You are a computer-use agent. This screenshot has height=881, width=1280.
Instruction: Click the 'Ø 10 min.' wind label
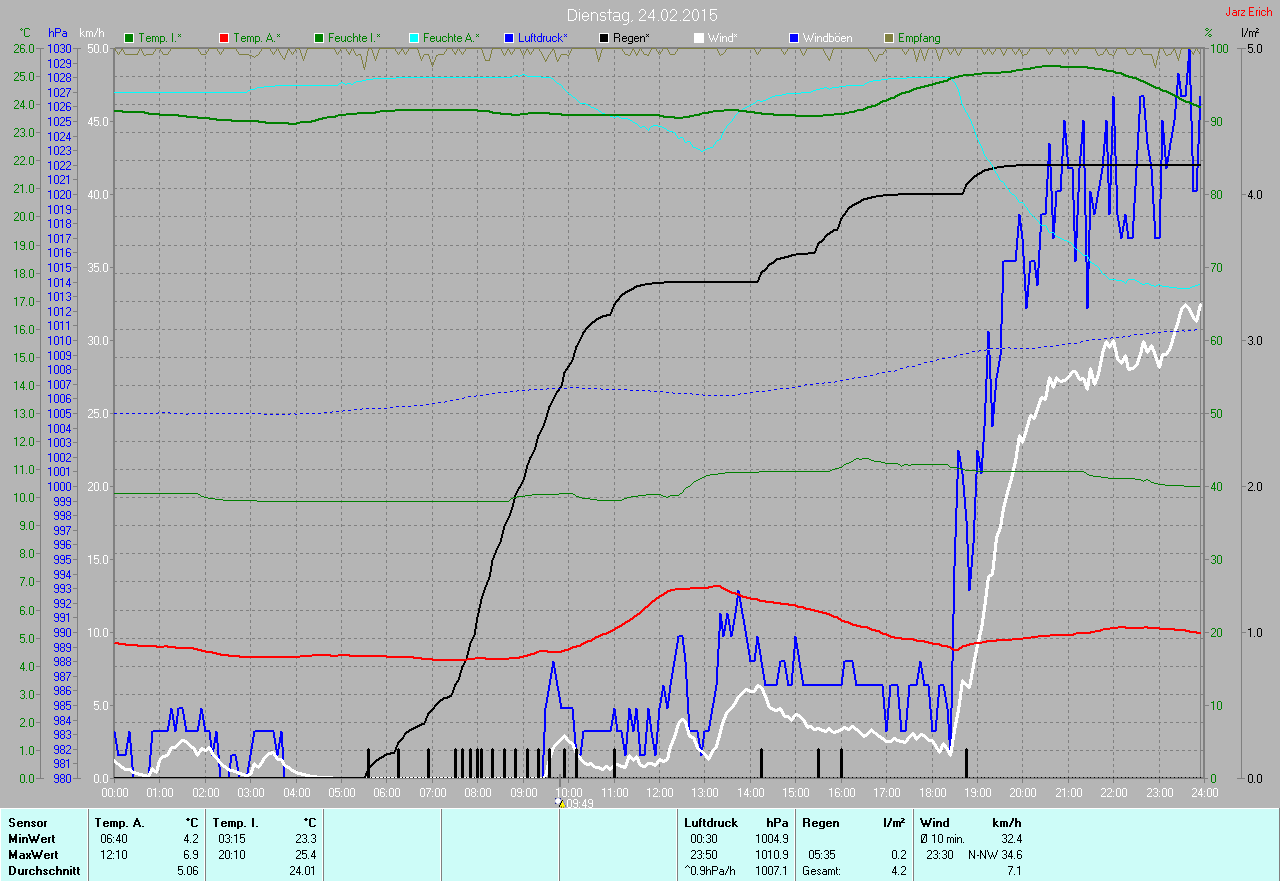tap(944, 839)
